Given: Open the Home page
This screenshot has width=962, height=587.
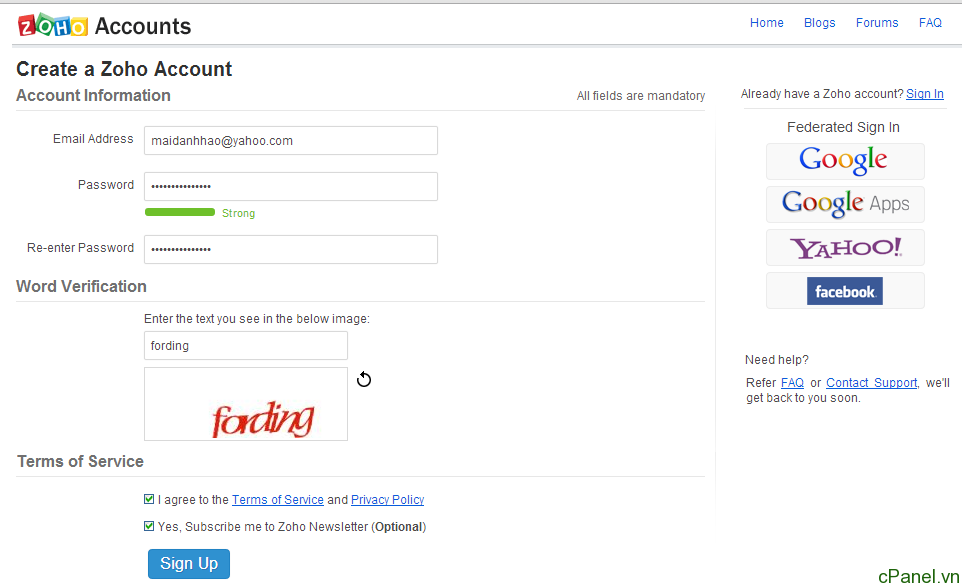Looking at the screenshot, I should click(x=766, y=23).
